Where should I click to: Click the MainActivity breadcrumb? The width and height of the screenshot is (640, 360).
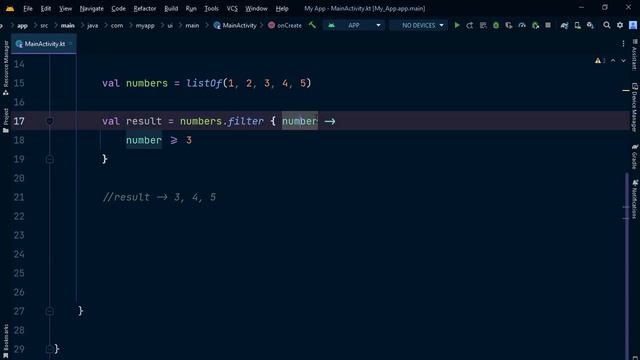click(x=235, y=25)
